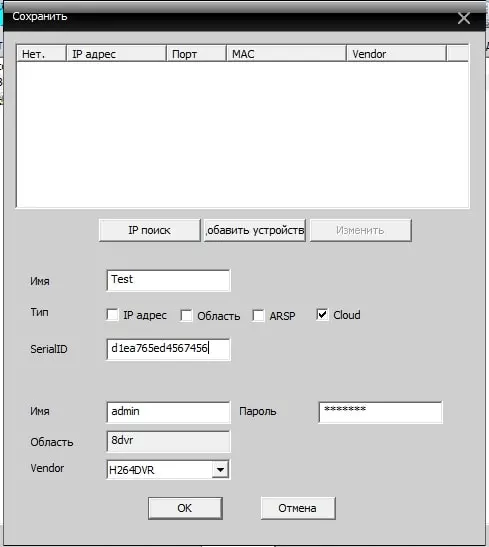Screen dimensions: 489x547
Task: Uncheck the Cloud type checkbox
Action: pyautogui.click(x=322, y=315)
